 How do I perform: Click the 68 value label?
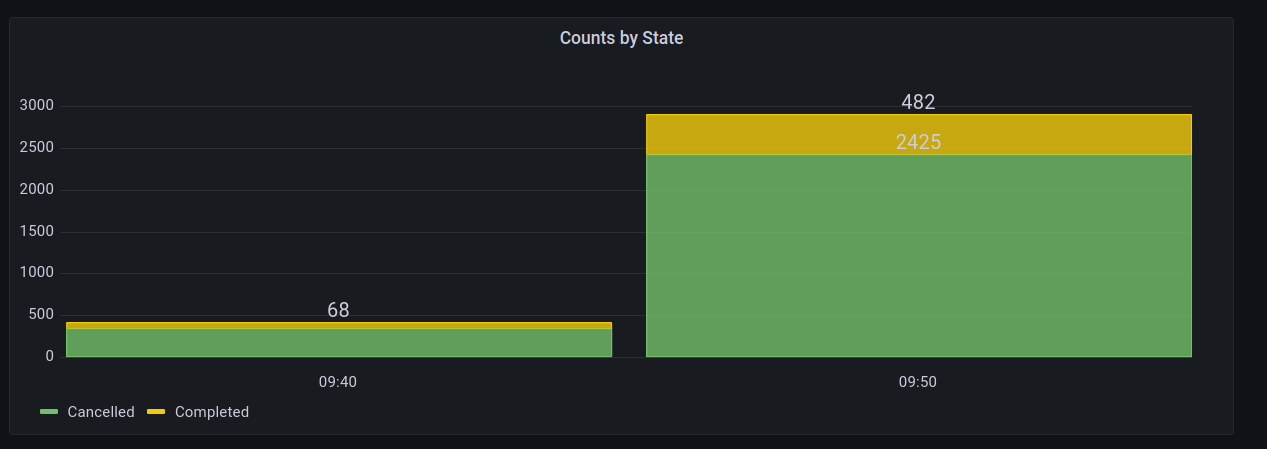click(339, 310)
